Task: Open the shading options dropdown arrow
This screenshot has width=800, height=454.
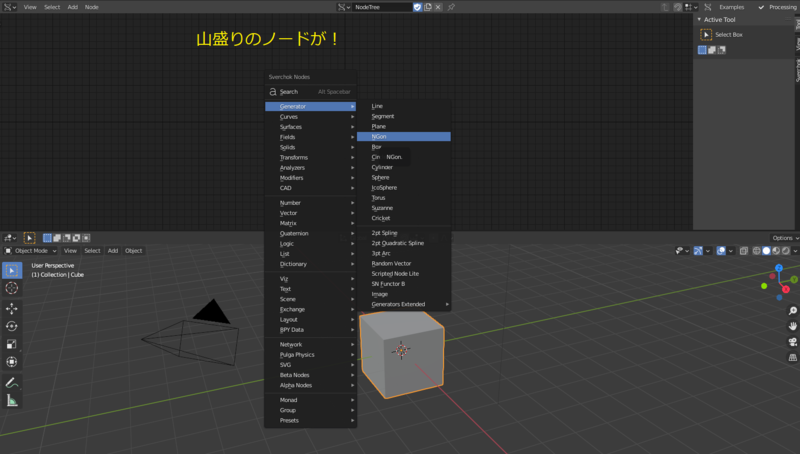Action: tap(795, 250)
